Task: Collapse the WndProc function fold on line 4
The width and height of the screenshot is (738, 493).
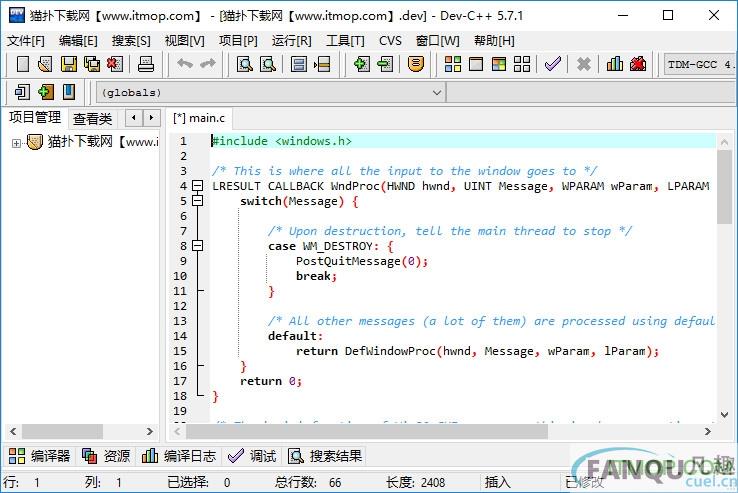Action: [x=197, y=186]
